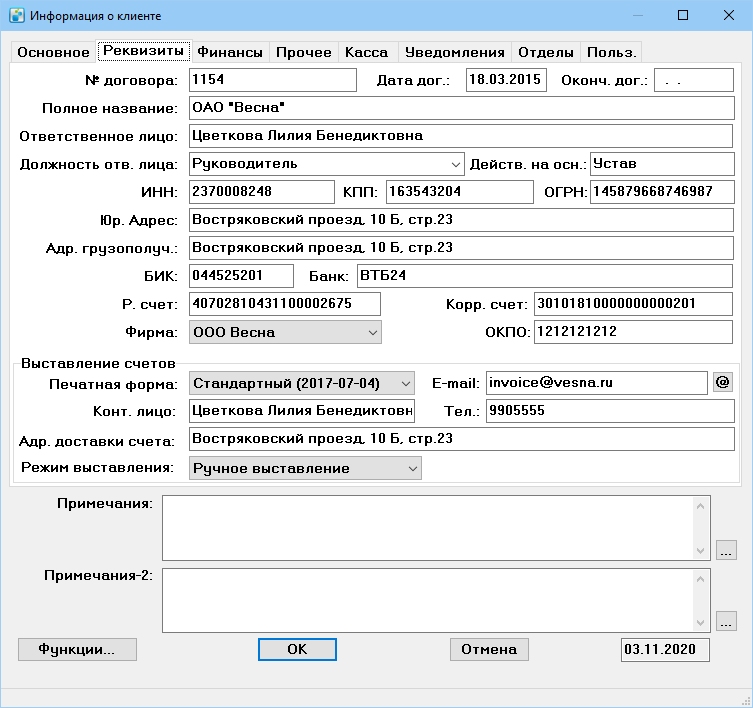This screenshot has width=753, height=708.
Task: Click the Дата дог. field
Action: (x=506, y=80)
